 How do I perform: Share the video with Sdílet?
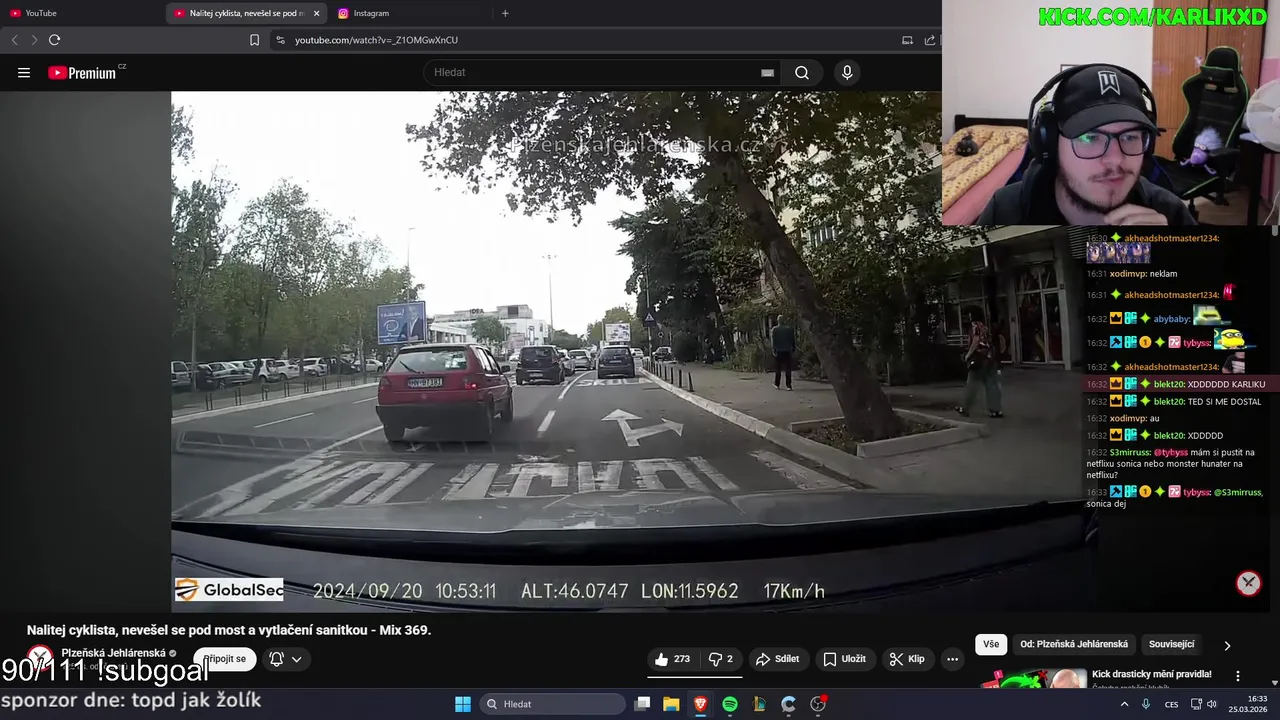[778, 659]
